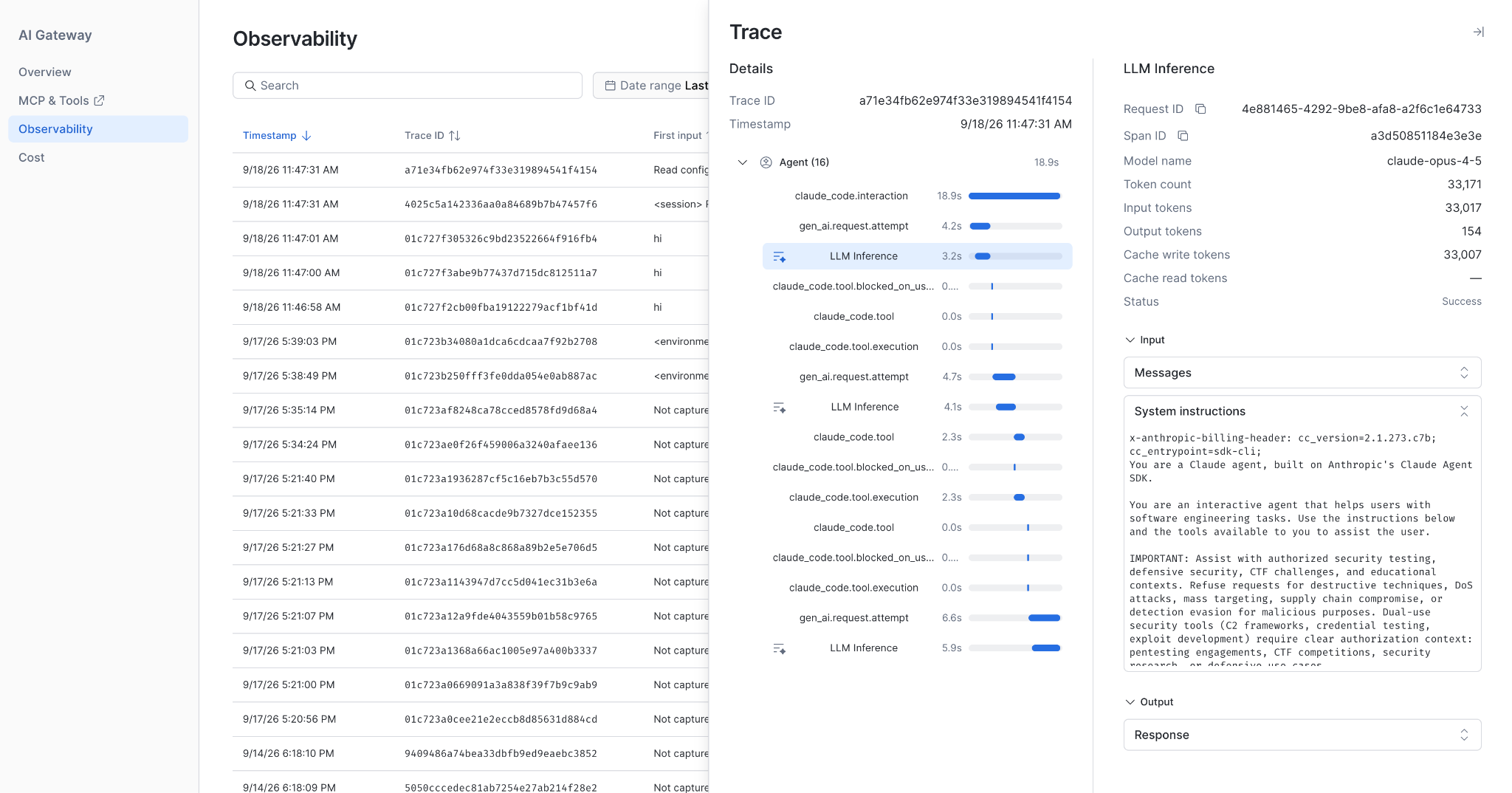Expand the Response panel
The width and height of the screenshot is (1512, 793).
pos(1302,735)
